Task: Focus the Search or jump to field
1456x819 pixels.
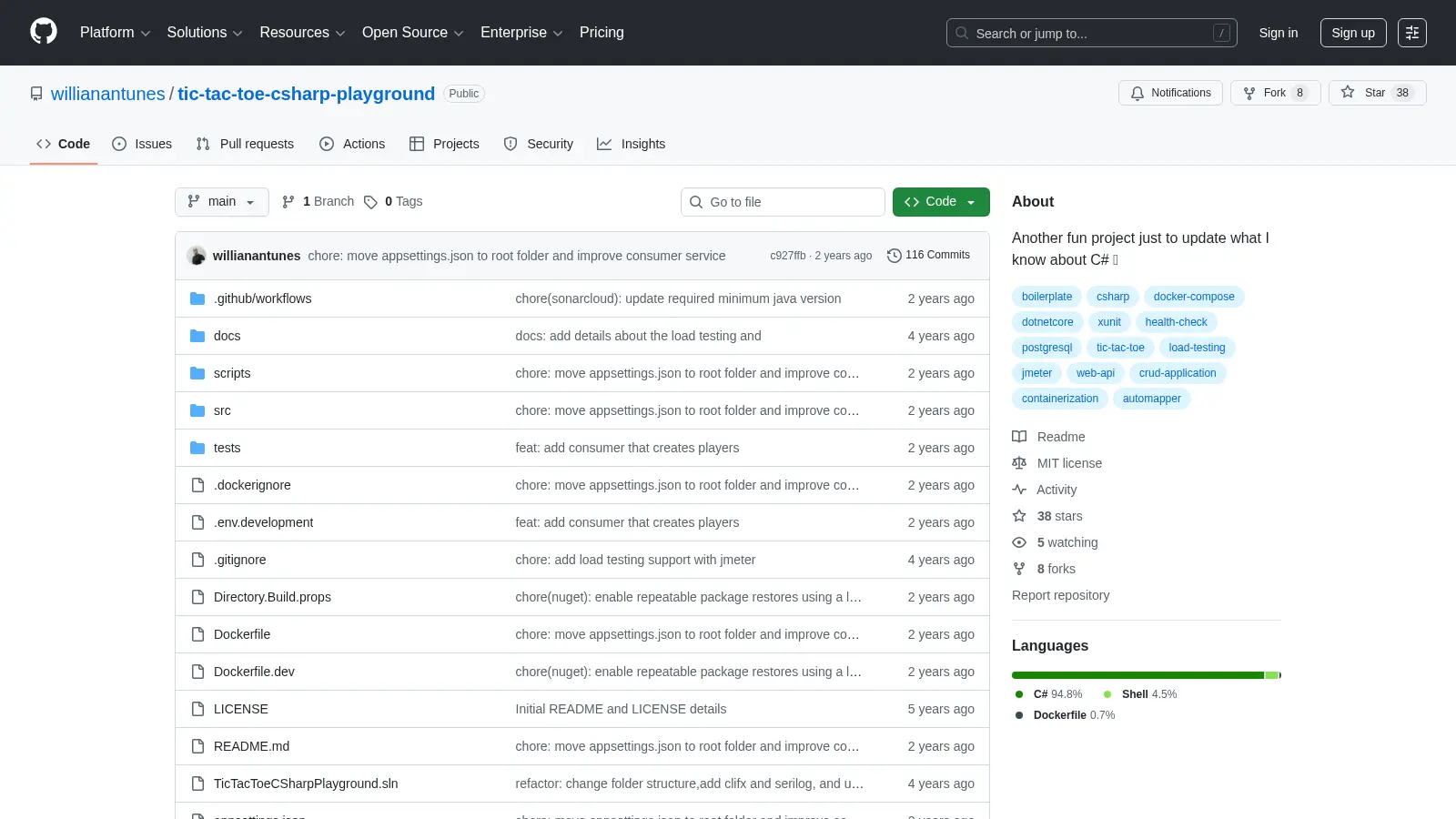Action: 1092,33
